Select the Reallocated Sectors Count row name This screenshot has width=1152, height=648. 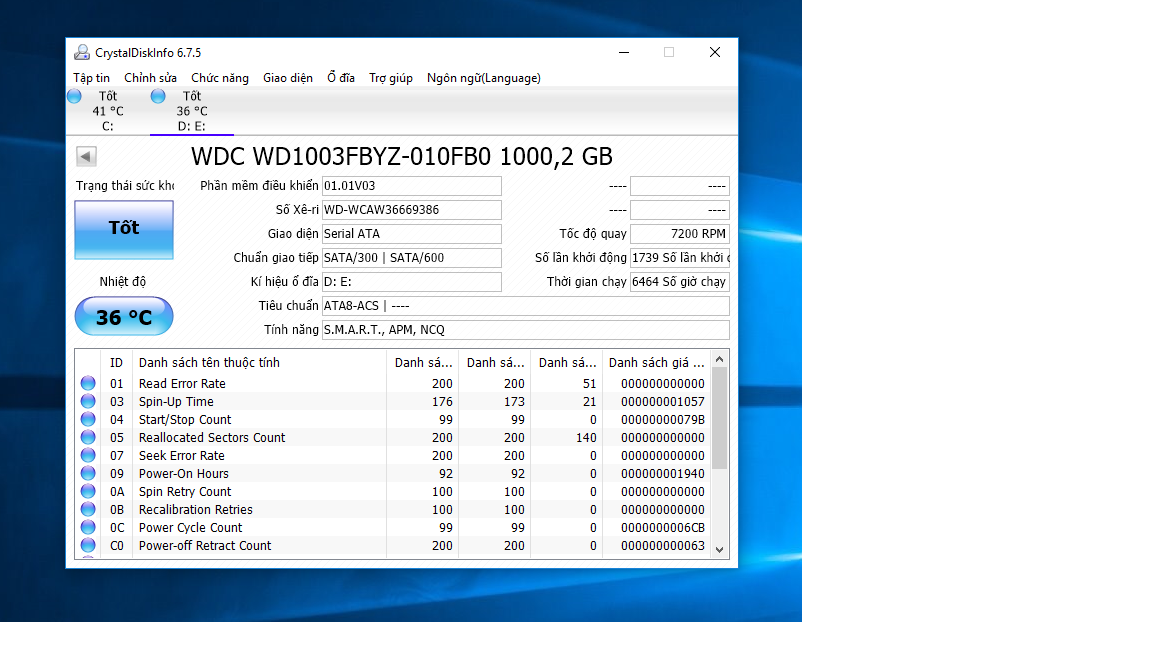(x=212, y=438)
